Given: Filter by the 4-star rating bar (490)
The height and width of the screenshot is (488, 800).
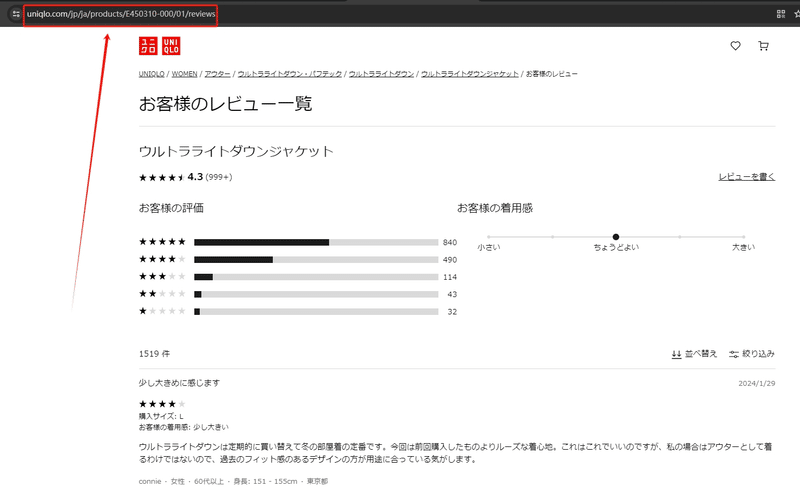Looking at the screenshot, I should click(316, 259).
